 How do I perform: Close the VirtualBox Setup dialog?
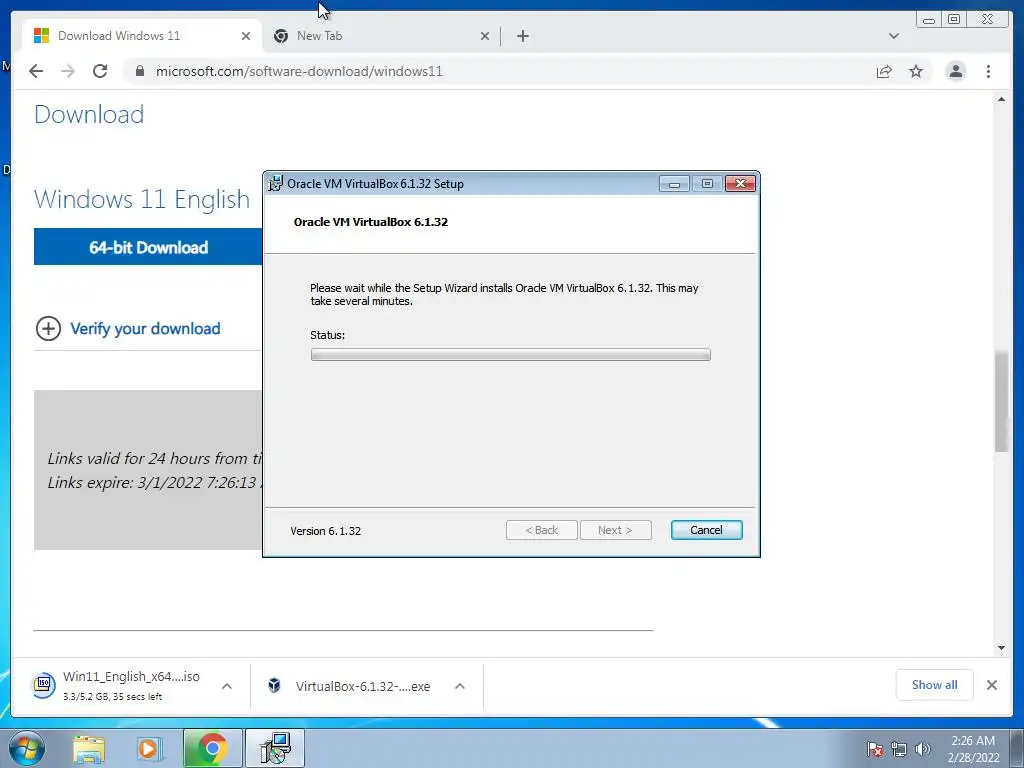click(x=740, y=184)
